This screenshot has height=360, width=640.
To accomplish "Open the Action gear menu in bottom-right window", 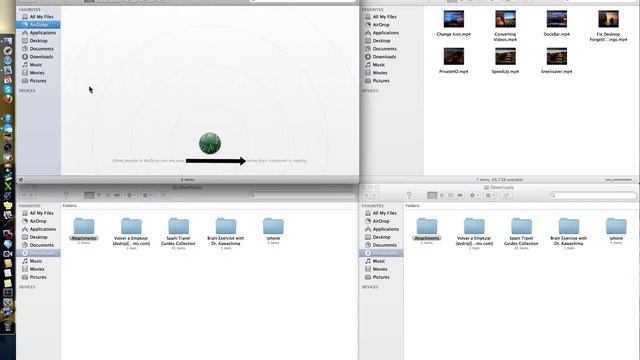I will coord(474,196).
